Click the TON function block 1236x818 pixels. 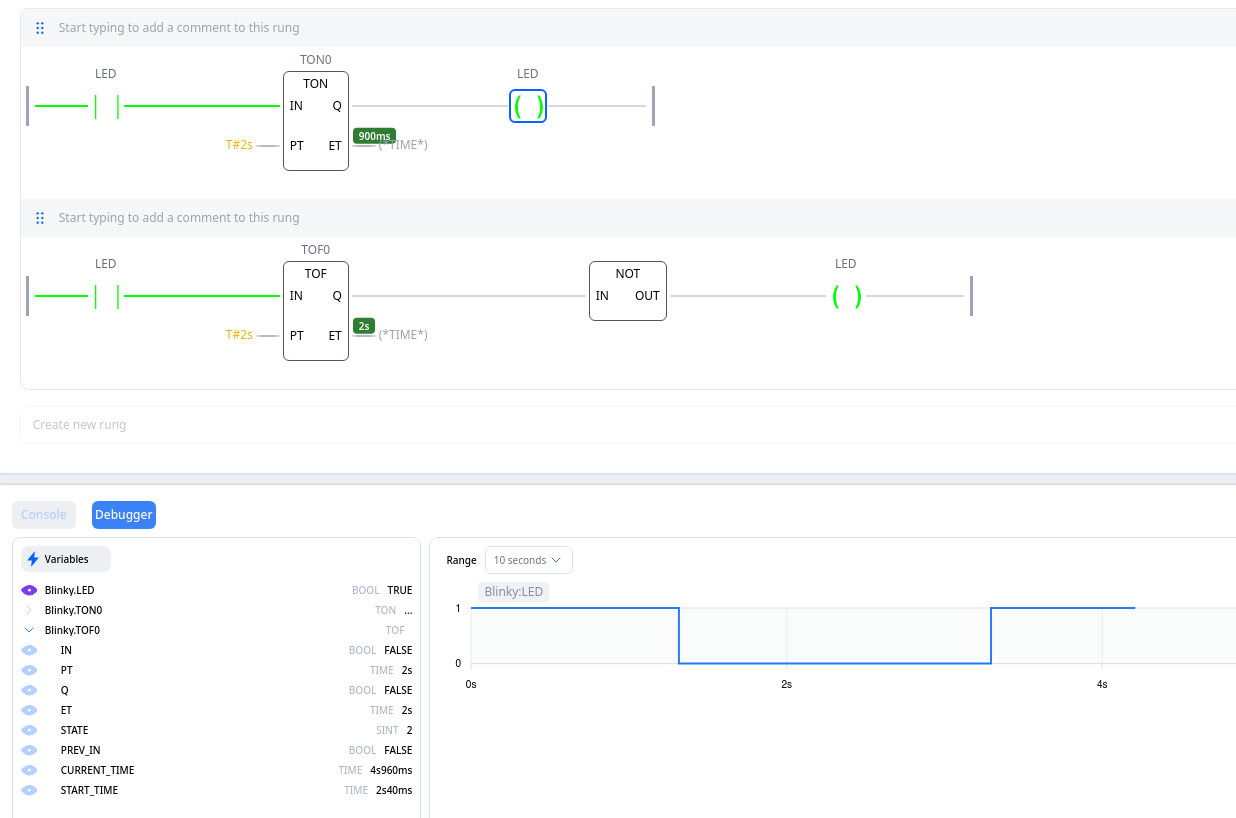coord(316,121)
